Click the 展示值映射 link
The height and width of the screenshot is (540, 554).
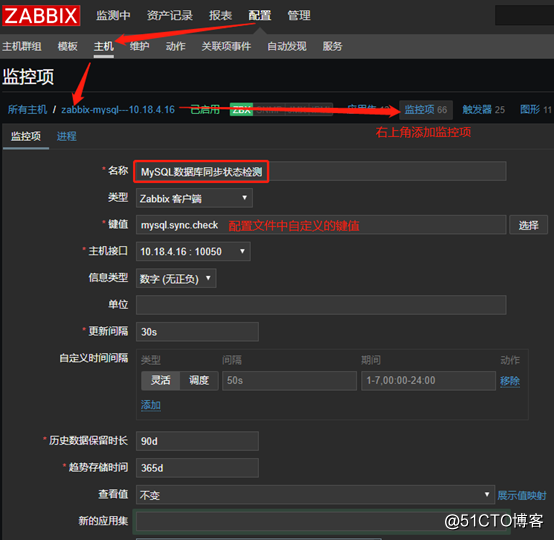[521, 495]
